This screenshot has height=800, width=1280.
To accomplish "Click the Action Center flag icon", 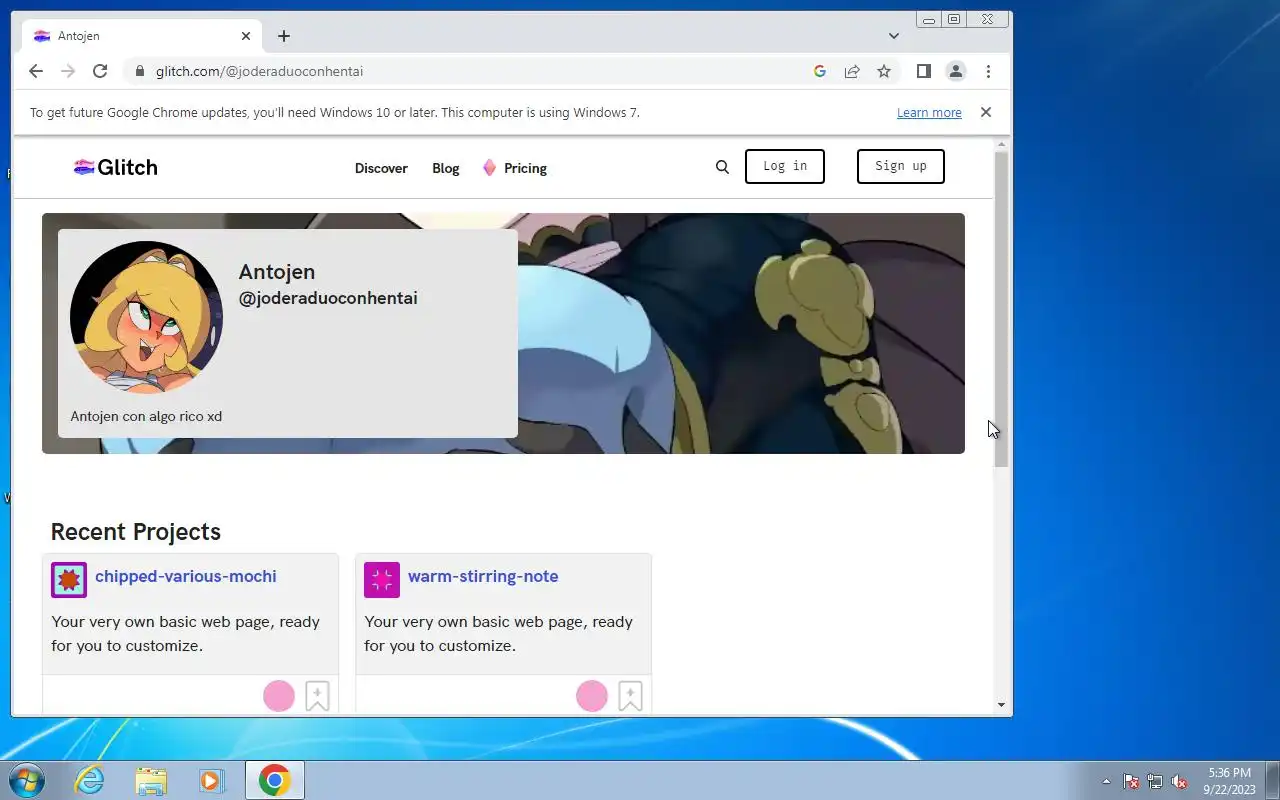I will tap(1131, 782).
